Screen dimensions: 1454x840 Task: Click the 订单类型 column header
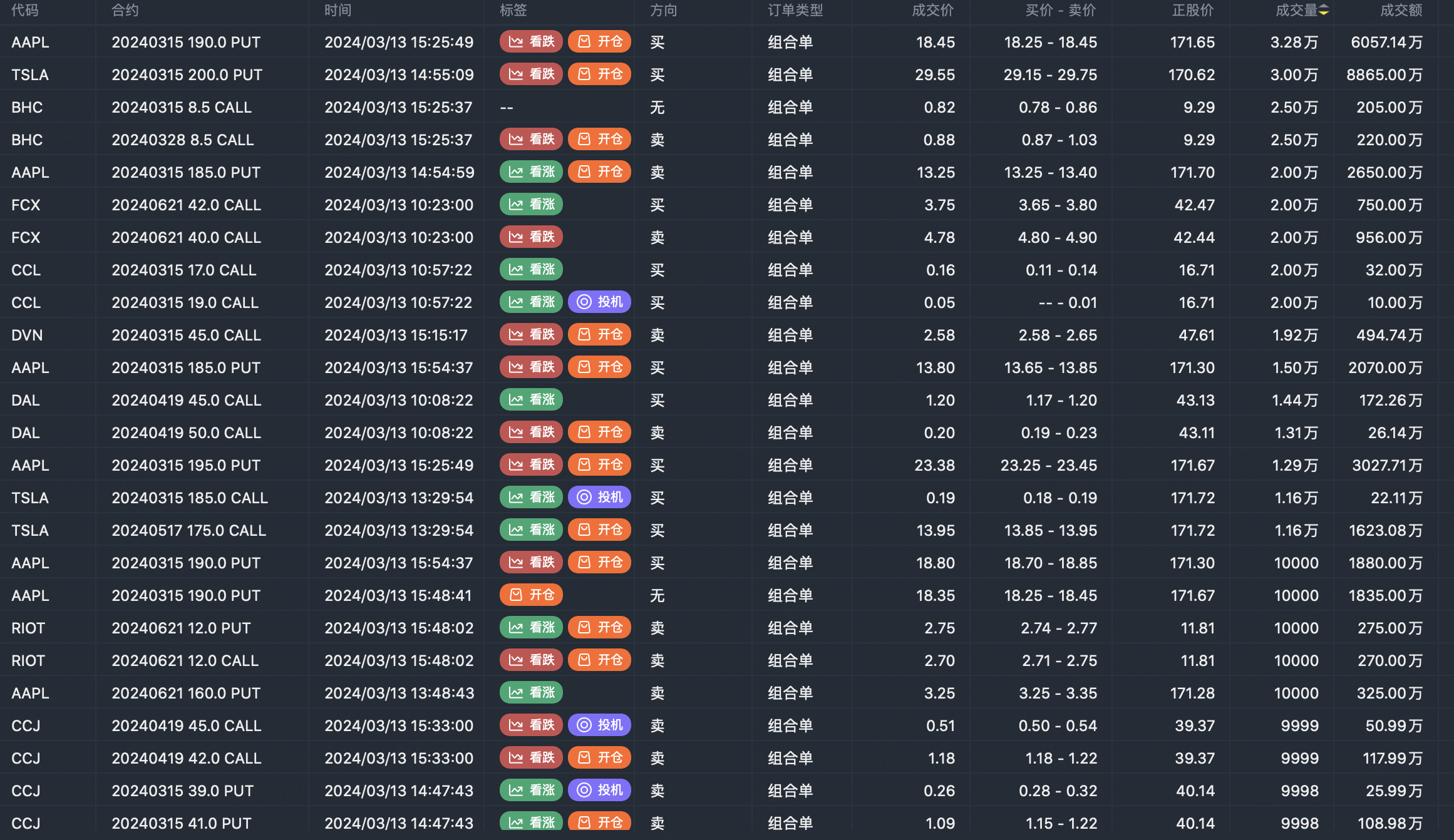[795, 11]
